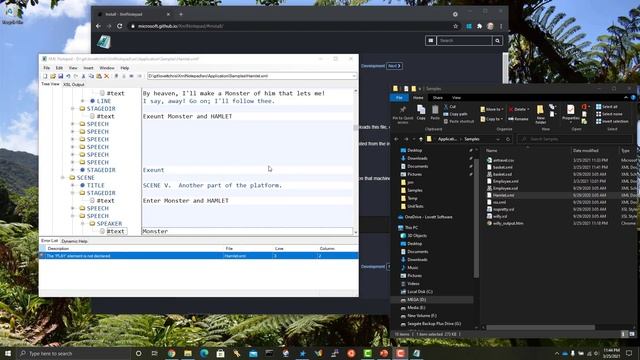Select Error List tab
The height and width of the screenshot is (360, 640).
point(49,241)
